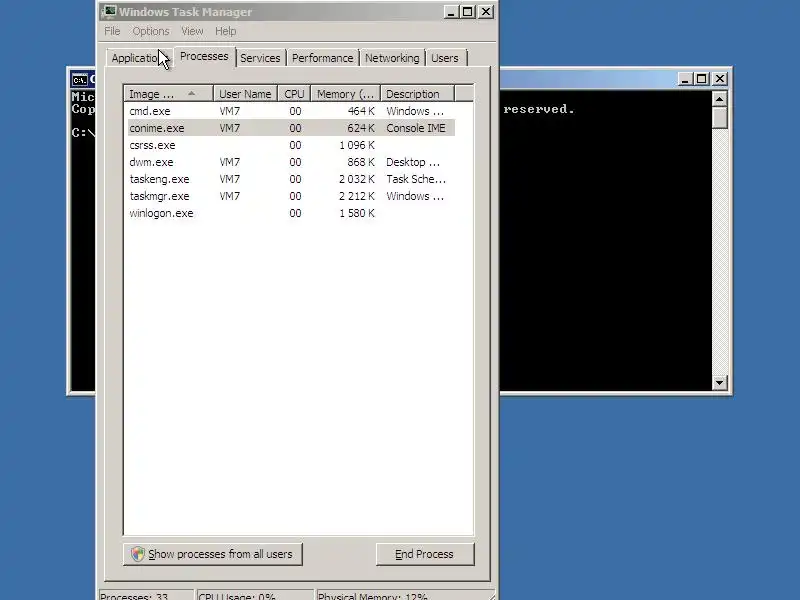The height and width of the screenshot is (600, 800).
Task: Select the cmd.exe process row
Action: pos(291,111)
